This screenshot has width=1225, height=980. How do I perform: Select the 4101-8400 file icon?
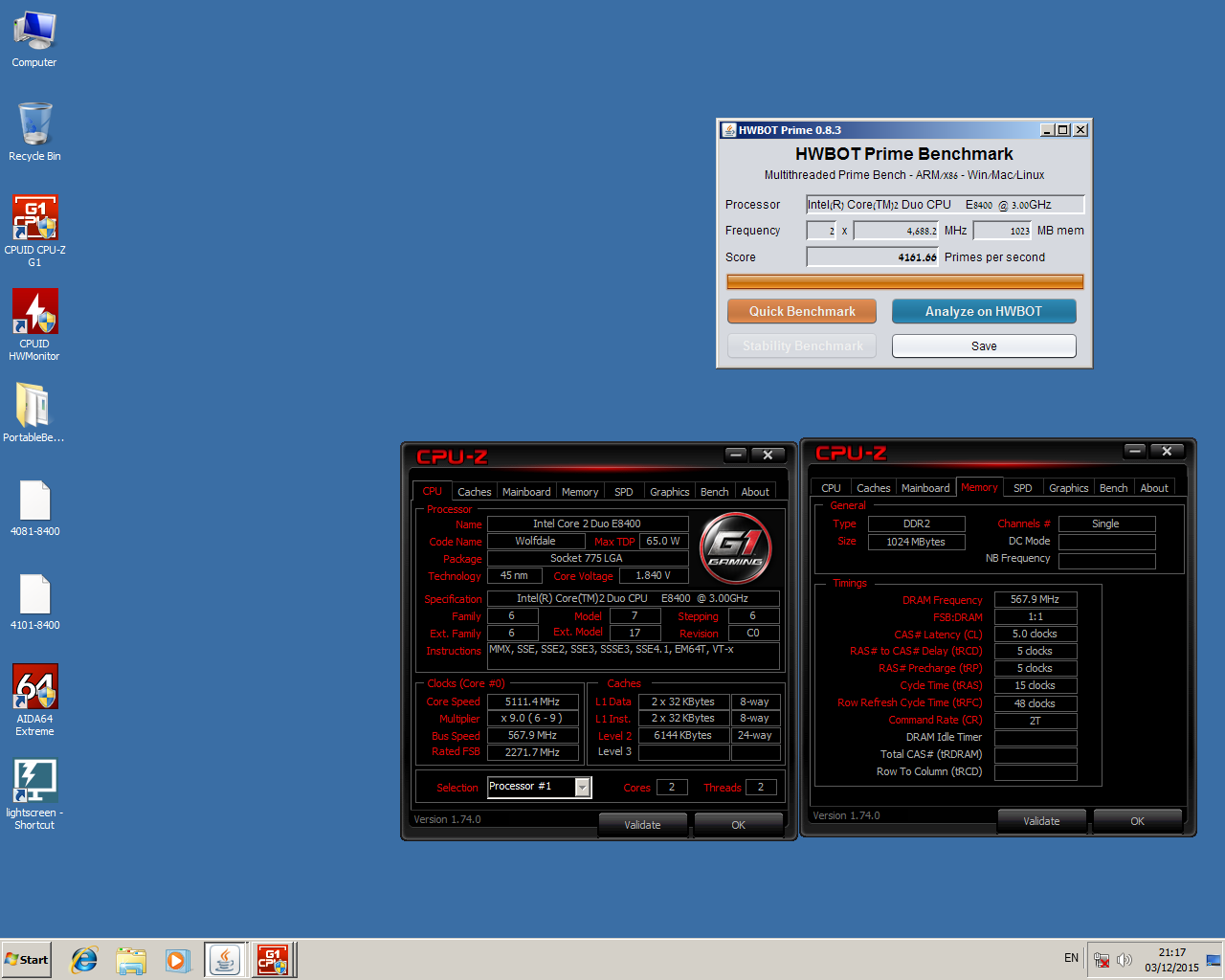pyautogui.click(x=34, y=602)
